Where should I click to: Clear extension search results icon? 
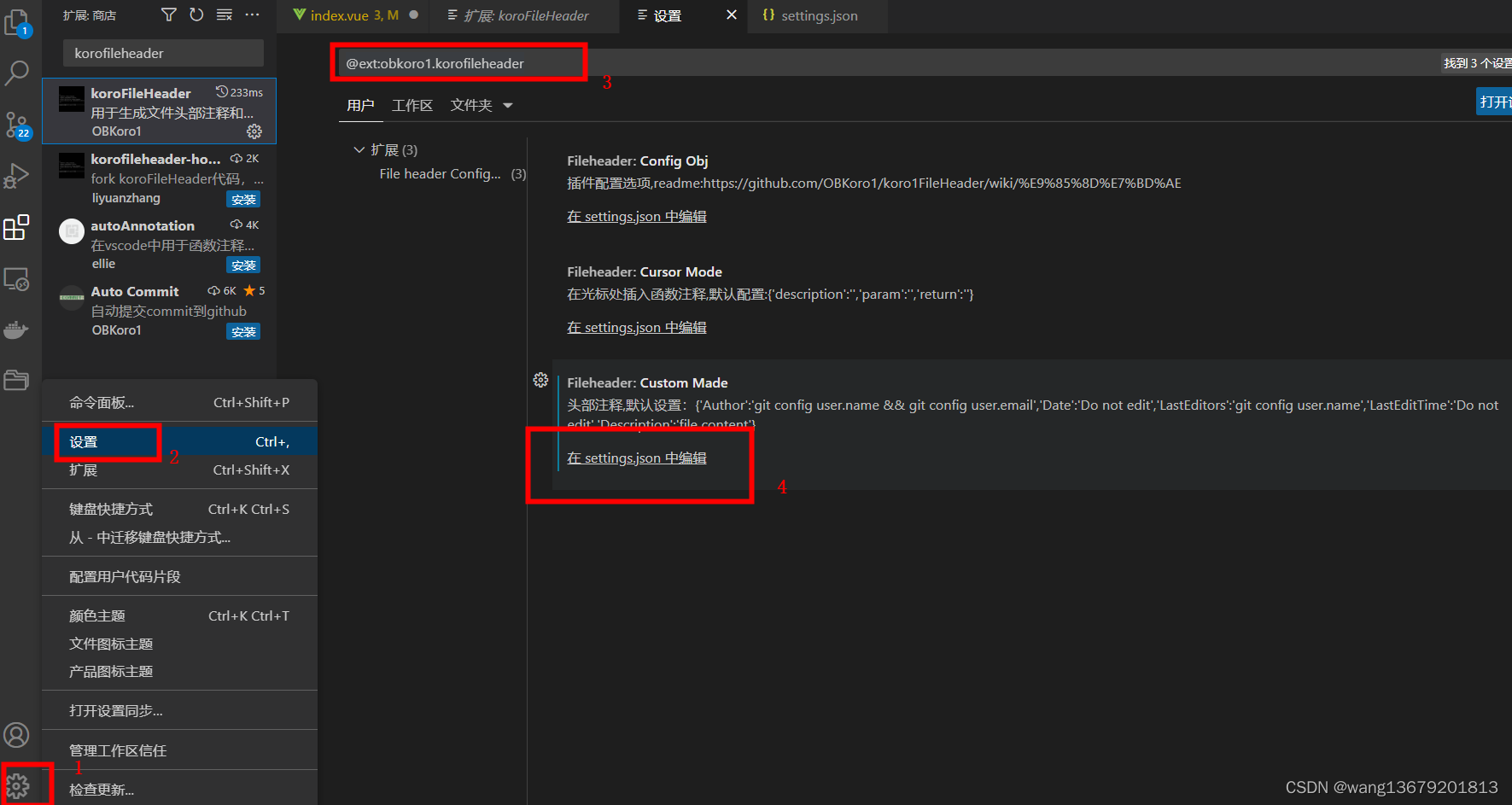pyautogui.click(x=225, y=15)
